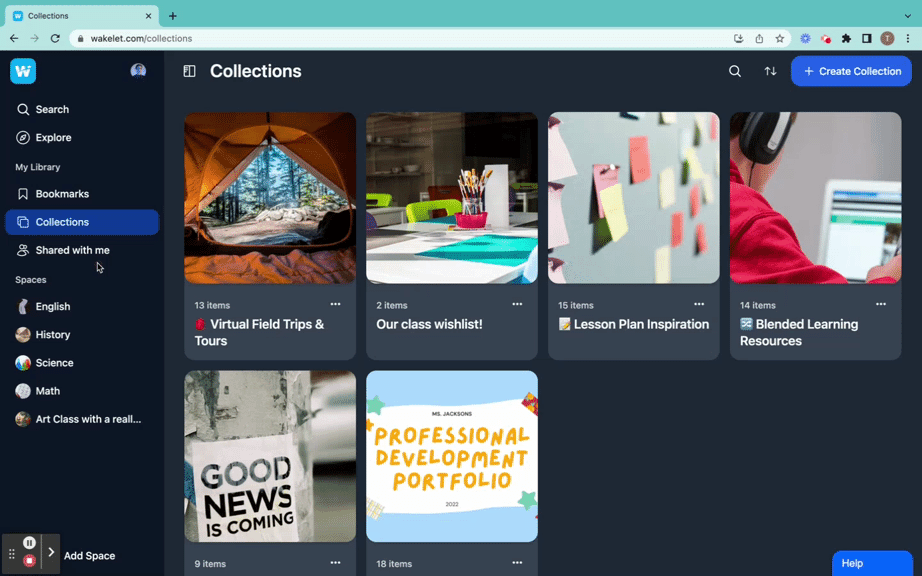The width and height of the screenshot is (922, 576).
Task: Open the Professional Development Portfolio thumbnail
Action: click(x=451, y=456)
